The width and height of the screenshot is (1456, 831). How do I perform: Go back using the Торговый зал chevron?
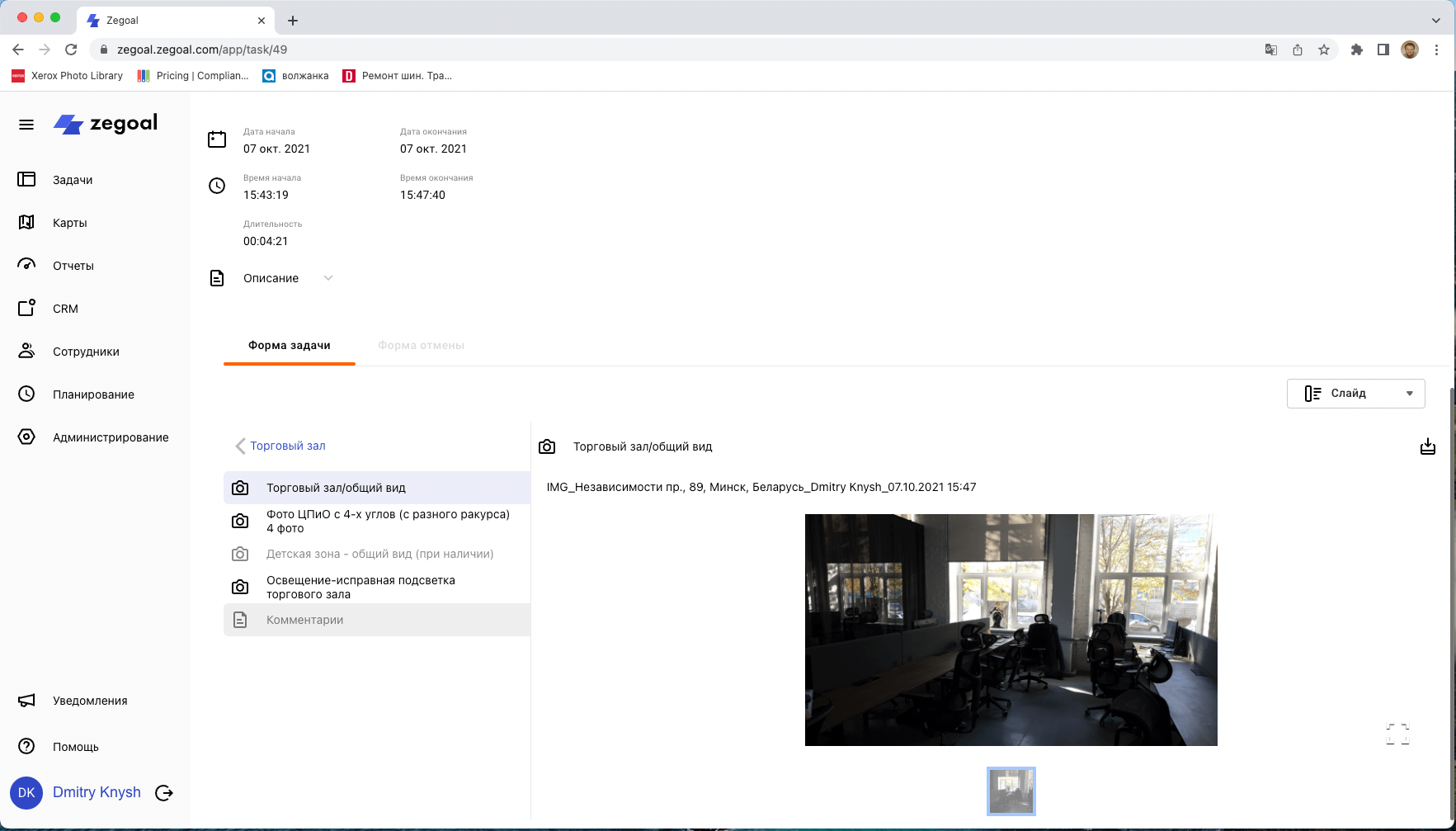tap(239, 446)
